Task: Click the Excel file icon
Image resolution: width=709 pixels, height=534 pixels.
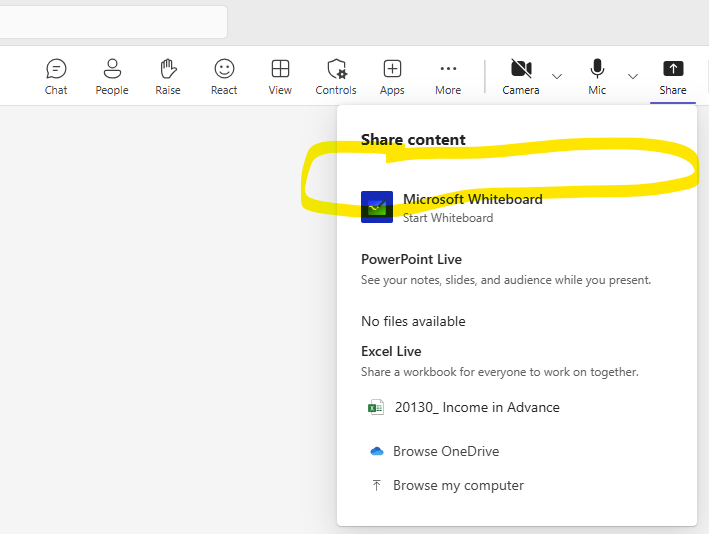Action: point(376,407)
